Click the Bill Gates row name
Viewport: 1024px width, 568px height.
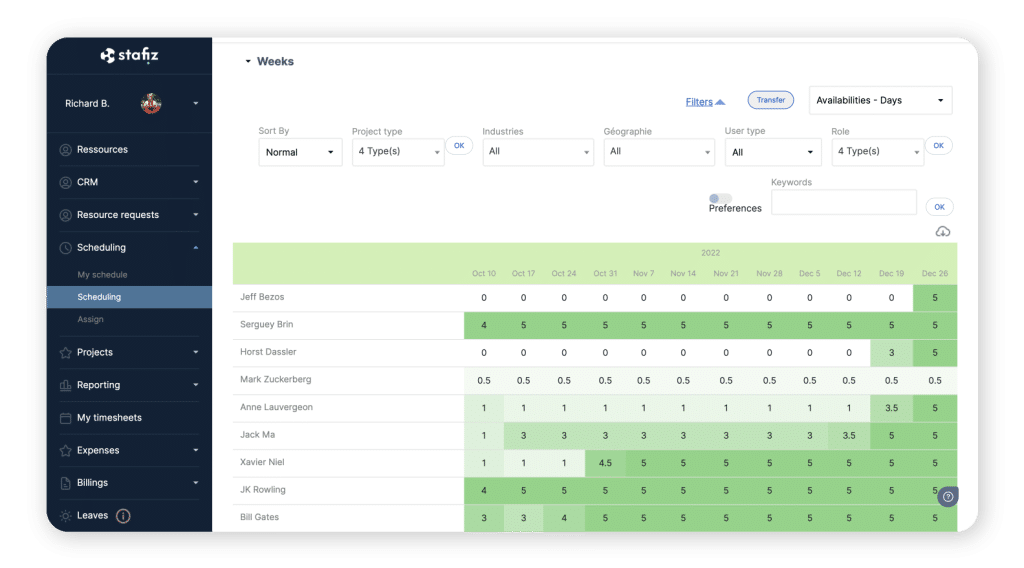pos(259,517)
